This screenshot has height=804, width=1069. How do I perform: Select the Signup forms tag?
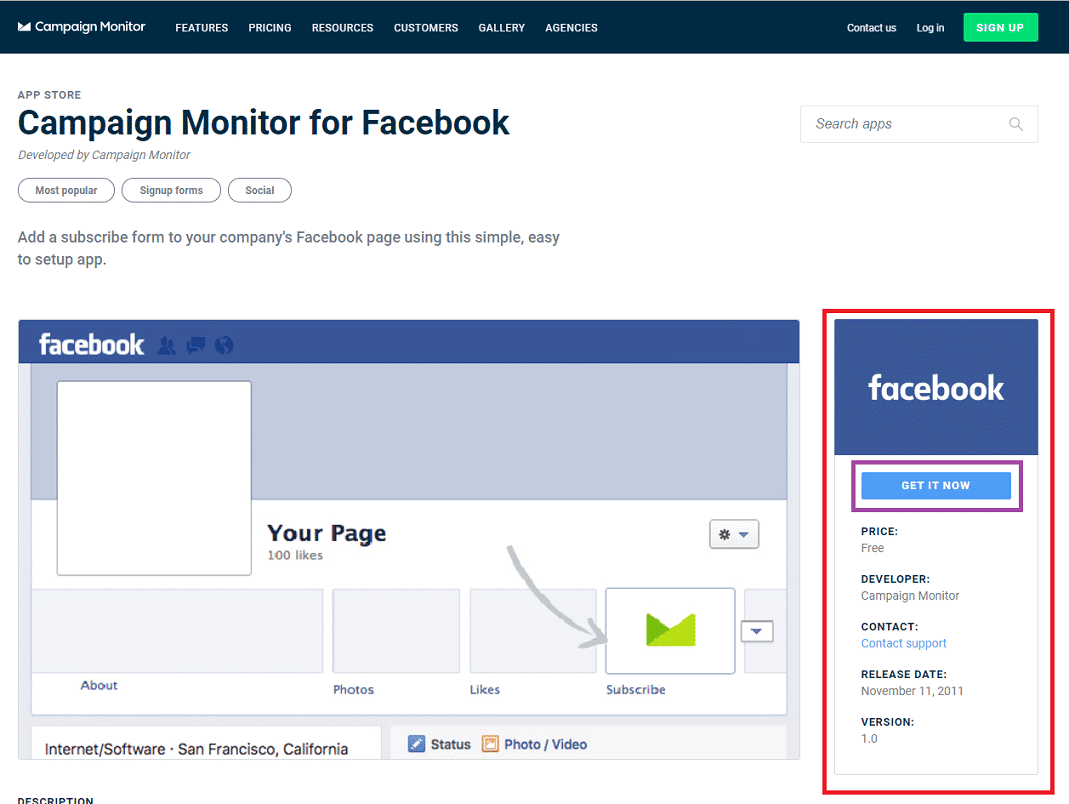(x=171, y=190)
